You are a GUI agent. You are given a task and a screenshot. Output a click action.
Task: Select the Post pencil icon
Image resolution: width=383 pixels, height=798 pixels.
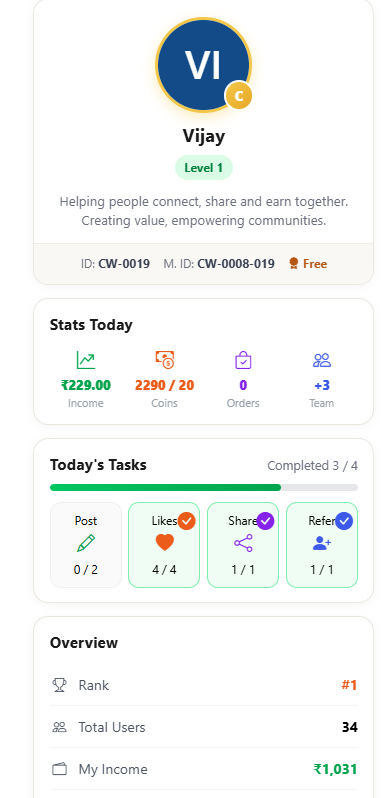coord(85,543)
